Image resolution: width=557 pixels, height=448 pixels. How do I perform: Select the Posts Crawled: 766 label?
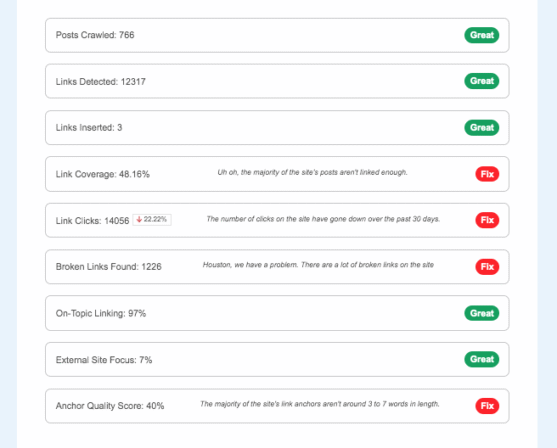pos(95,35)
